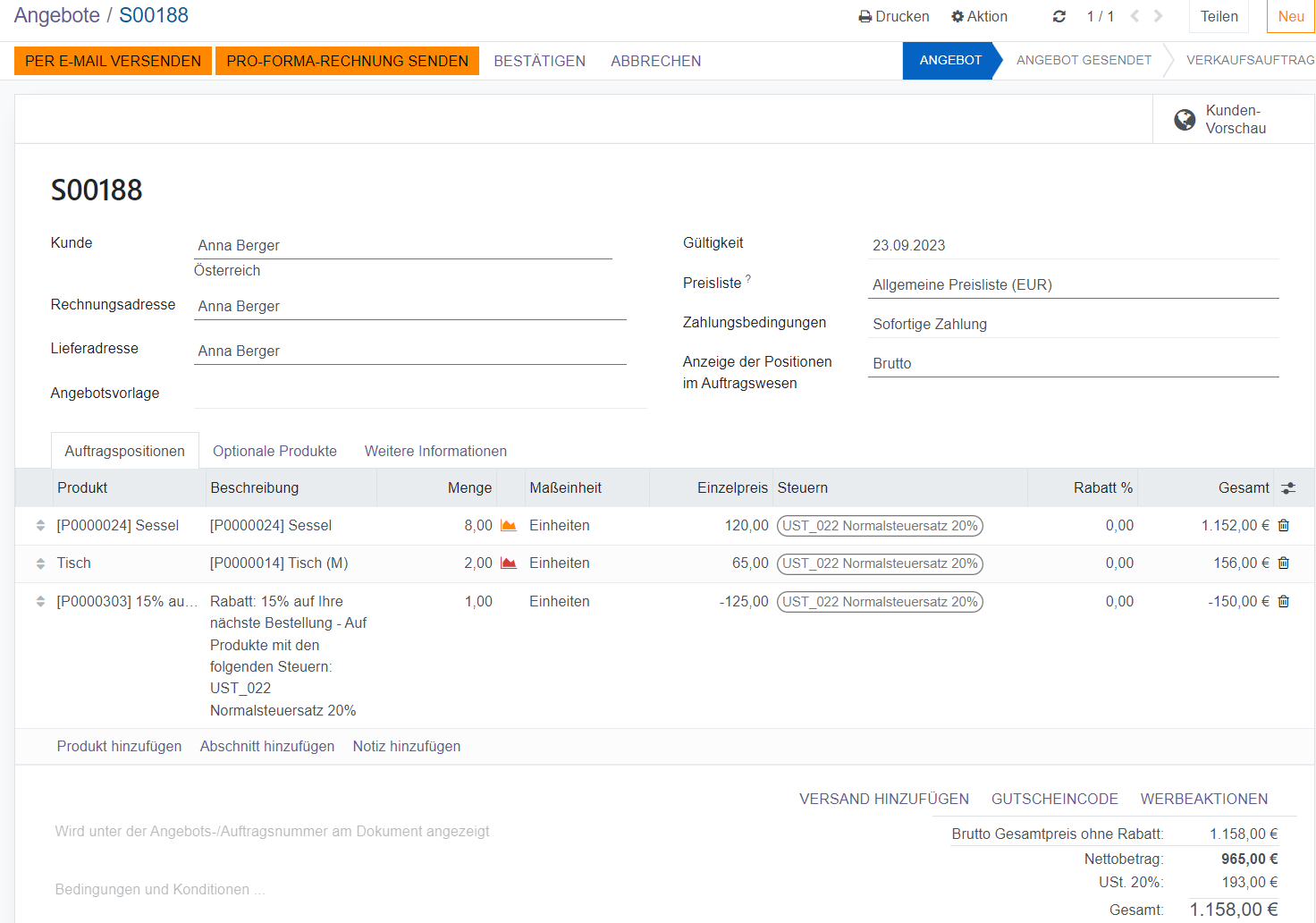1316x923 pixels.
Task: Click Produkt hinzufügen link
Action: coord(119,747)
